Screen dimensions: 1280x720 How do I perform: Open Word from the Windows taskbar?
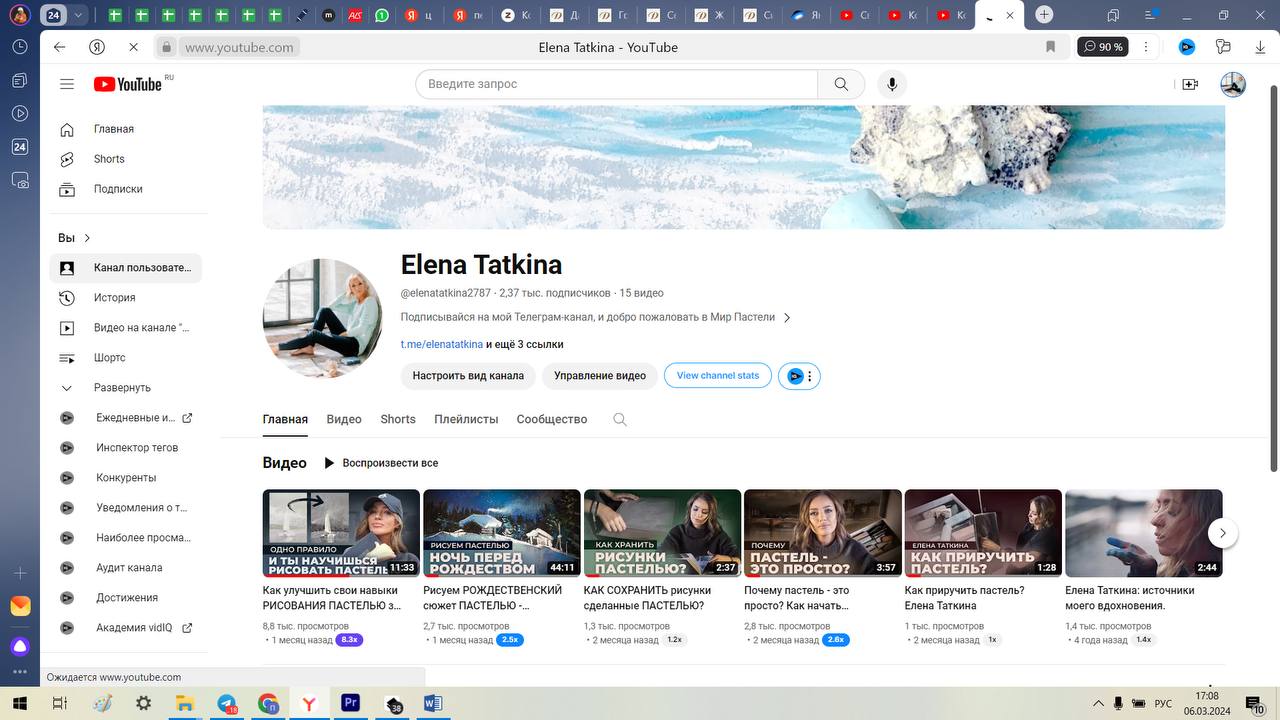pos(432,703)
